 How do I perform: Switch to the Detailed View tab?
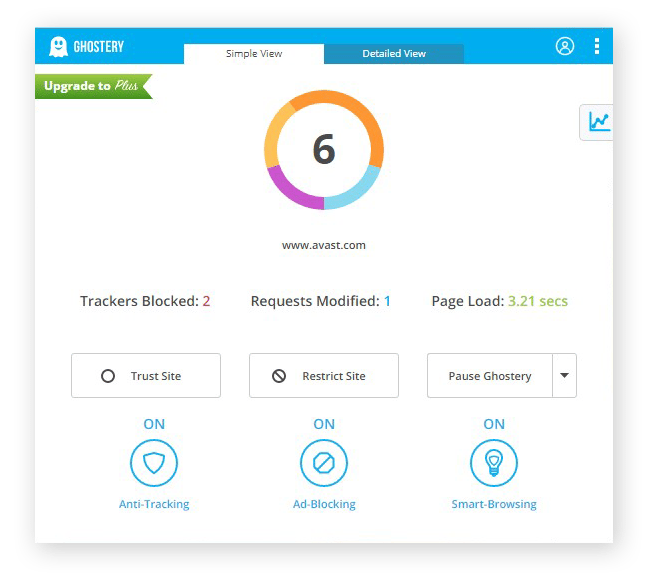pos(394,53)
